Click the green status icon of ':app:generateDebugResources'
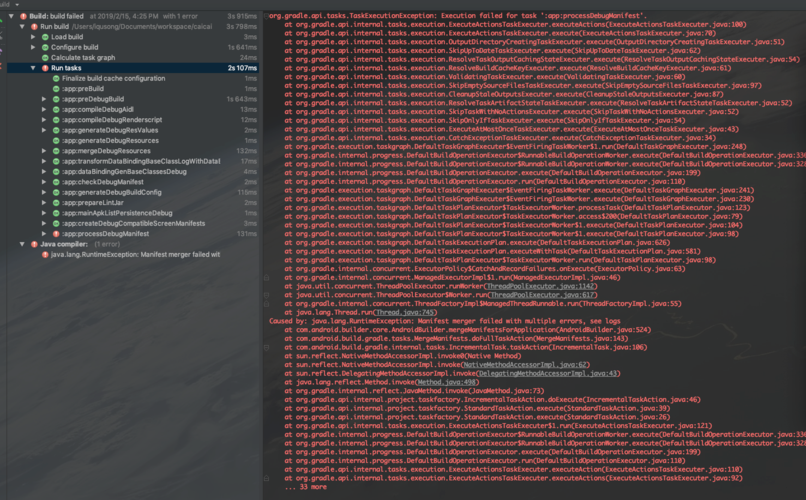The image size is (806, 500). [x=56, y=140]
